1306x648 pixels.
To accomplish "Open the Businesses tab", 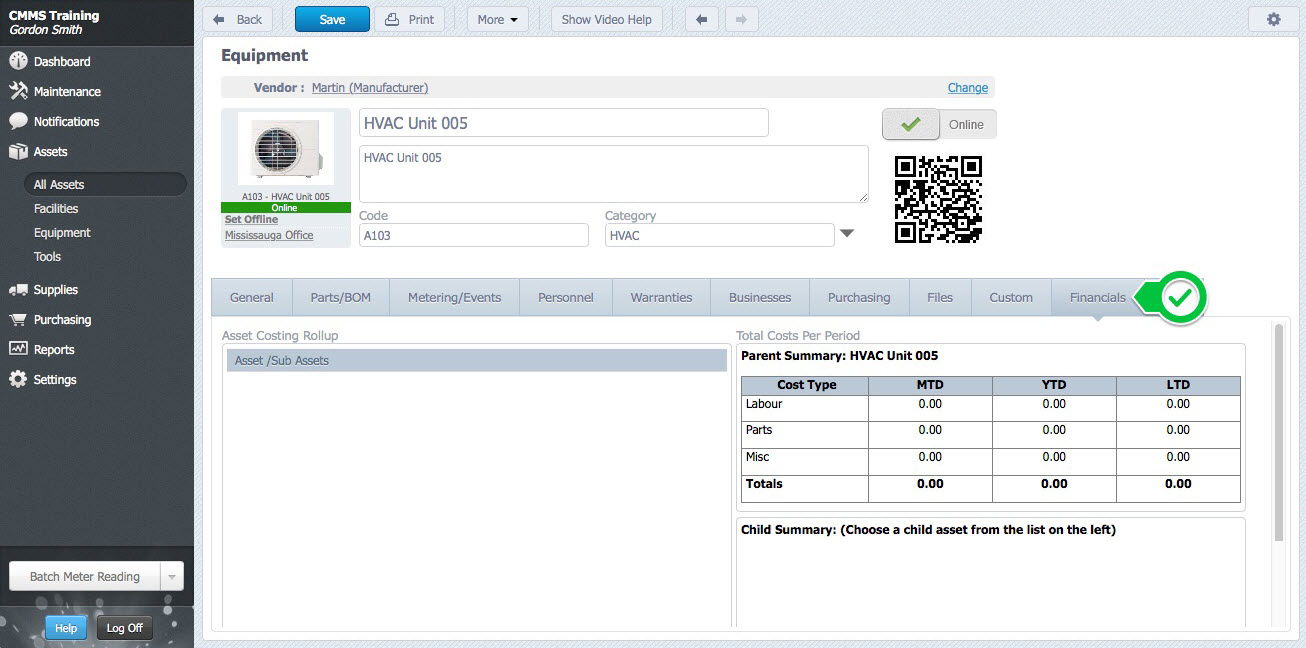I will (x=760, y=297).
